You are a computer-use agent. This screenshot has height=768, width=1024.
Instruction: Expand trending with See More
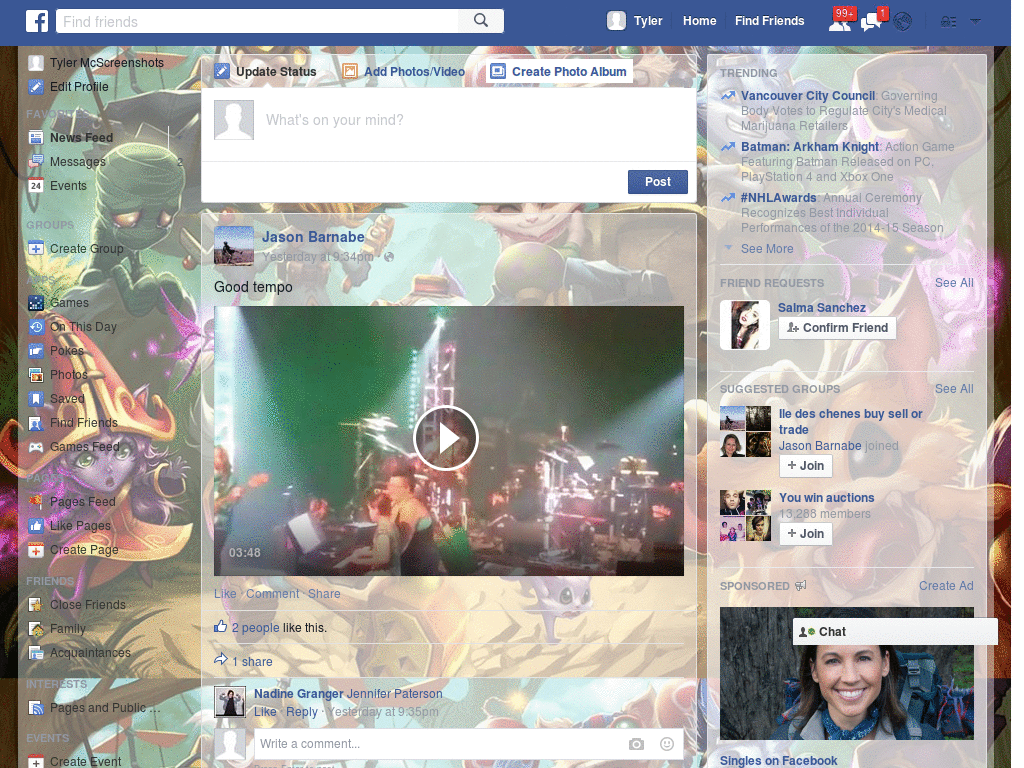tap(767, 249)
